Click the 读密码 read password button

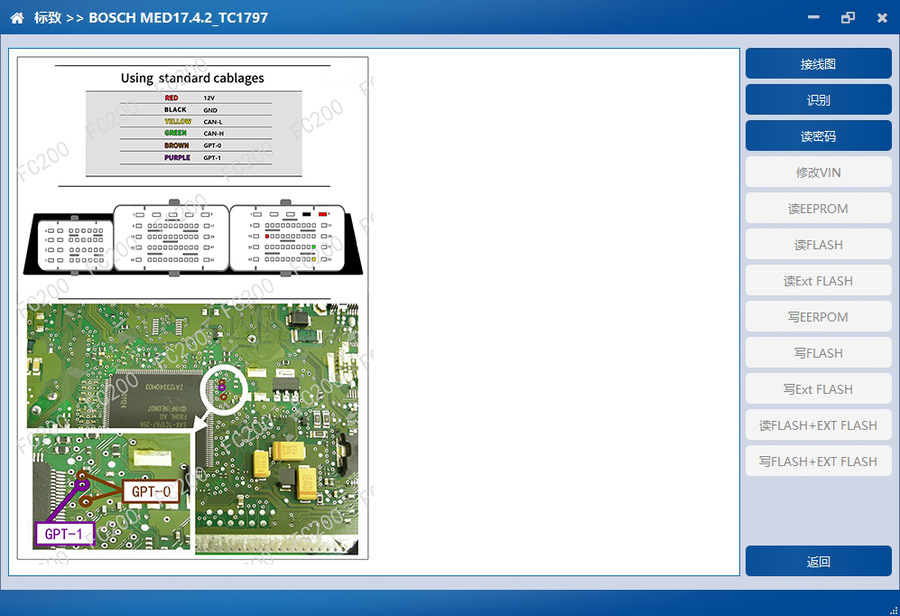(818, 136)
